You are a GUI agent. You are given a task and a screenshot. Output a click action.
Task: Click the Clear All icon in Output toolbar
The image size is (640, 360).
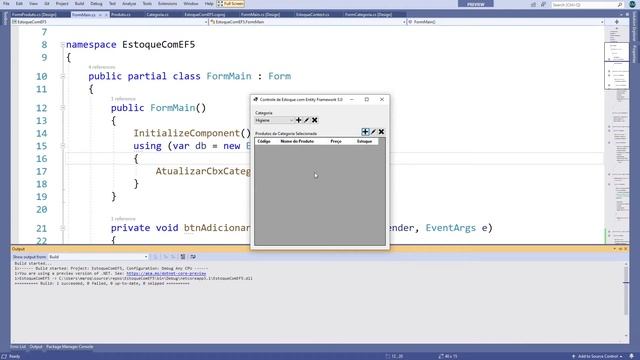tap(183, 257)
